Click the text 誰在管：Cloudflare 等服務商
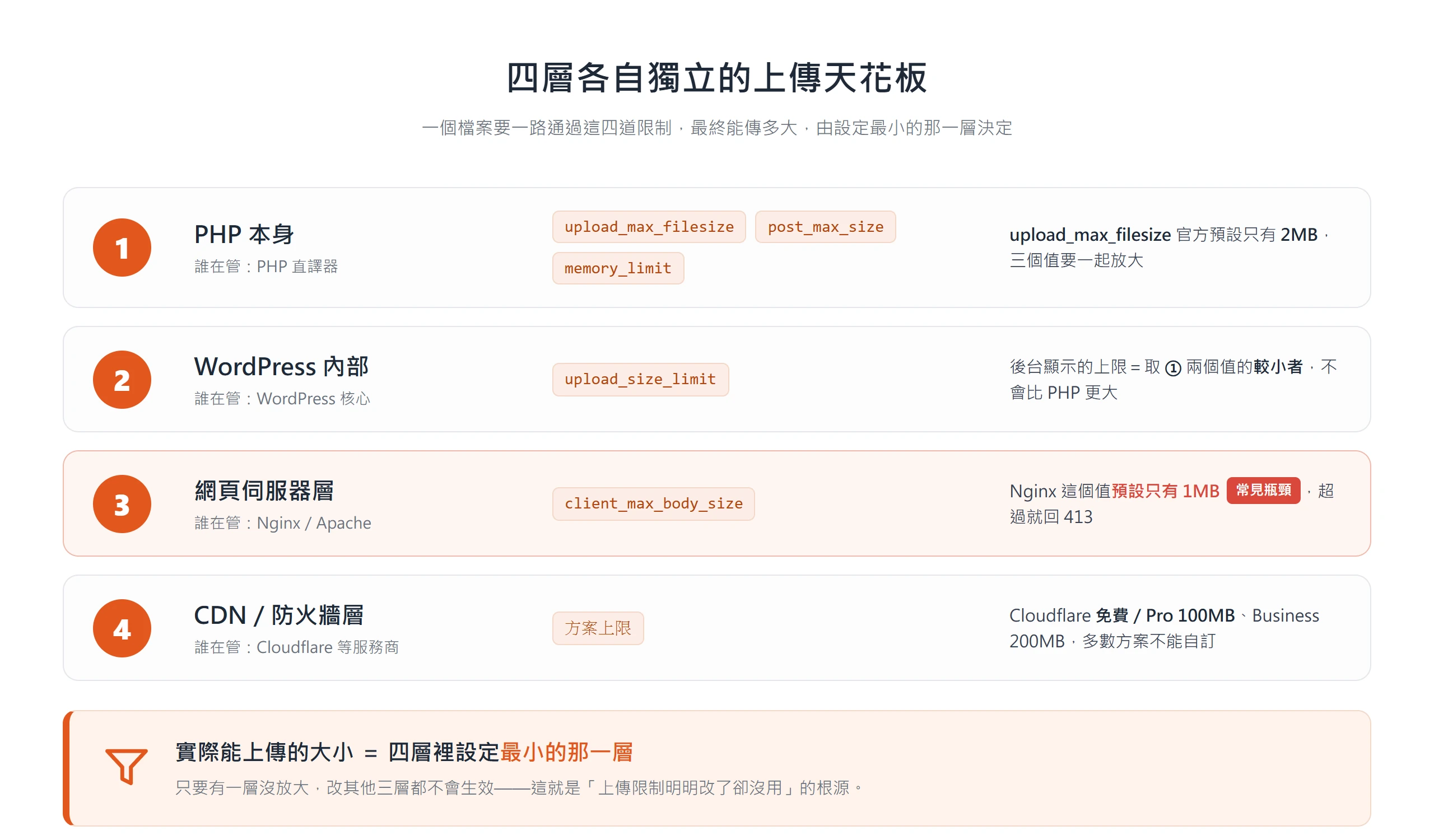This screenshot has height=840, width=1434. click(x=296, y=647)
